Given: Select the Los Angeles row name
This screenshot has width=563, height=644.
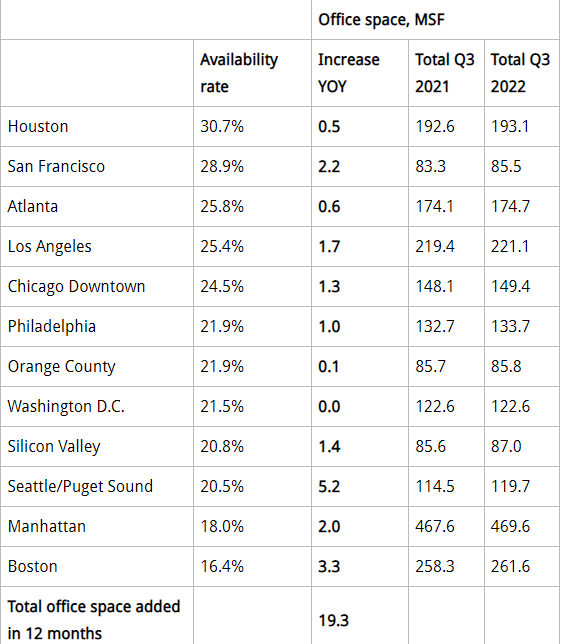Looking at the screenshot, I should click(x=50, y=246).
